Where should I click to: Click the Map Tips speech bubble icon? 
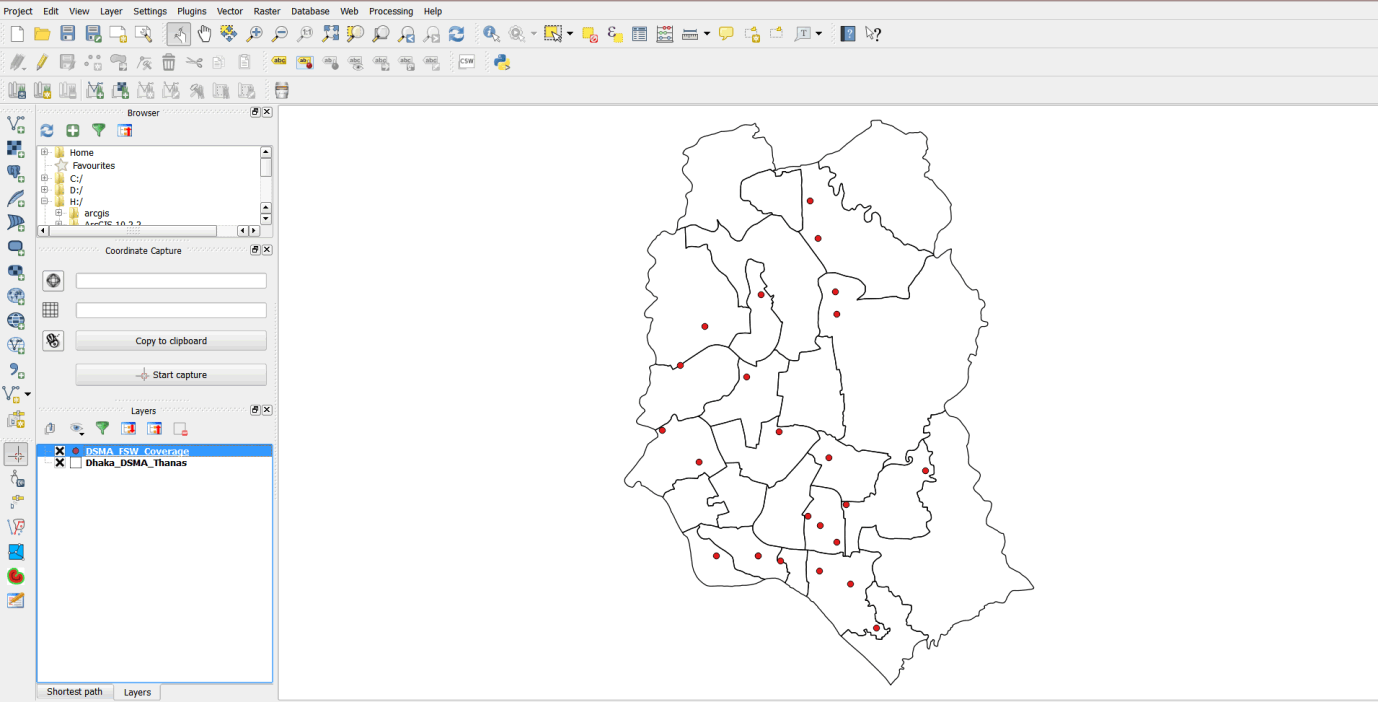(x=726, y=34)
